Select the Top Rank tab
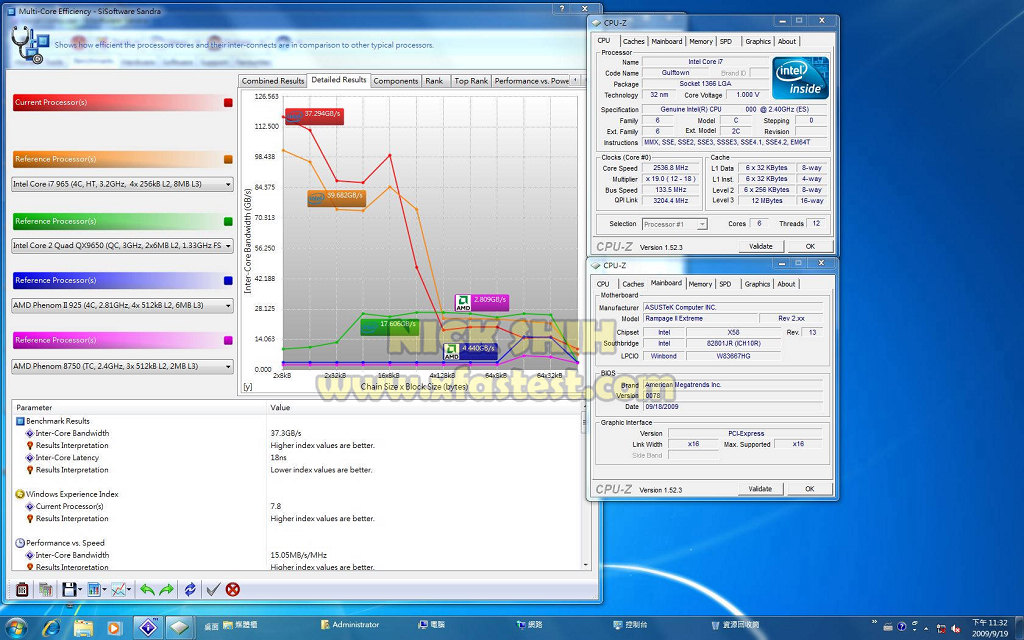1024x640 pixels. click(471, 81)
